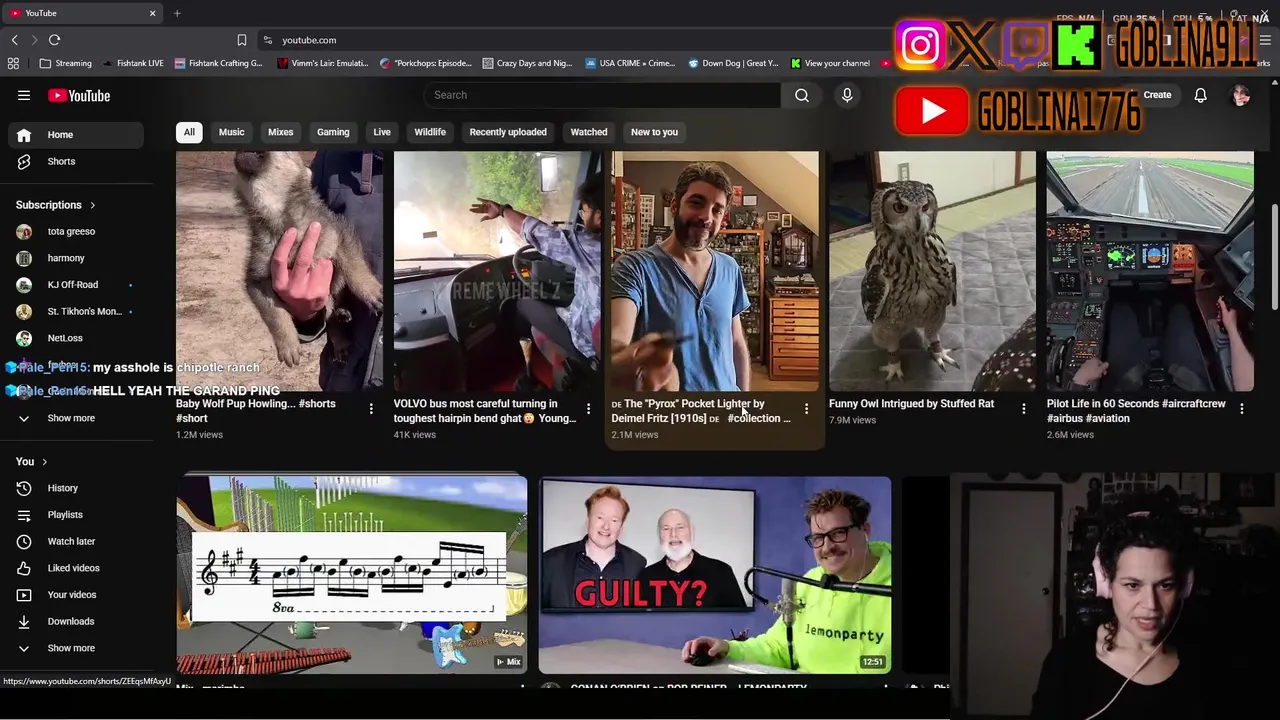Image resolution: width=1280 pixels, height=720 pixels.
Task: Open Watch later in the sidebar
Action: click(x=76, y=541)
